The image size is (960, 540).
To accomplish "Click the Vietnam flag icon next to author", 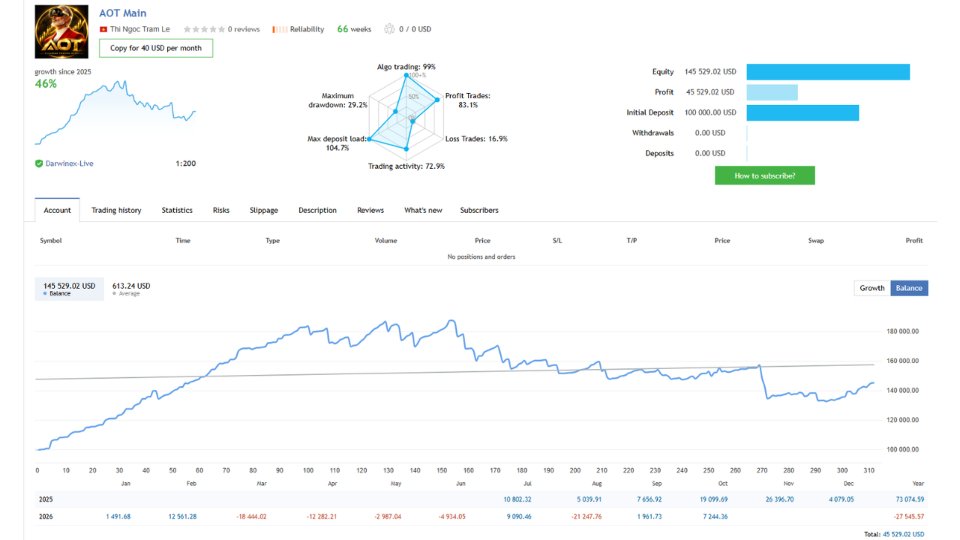I will pos(103,29).
